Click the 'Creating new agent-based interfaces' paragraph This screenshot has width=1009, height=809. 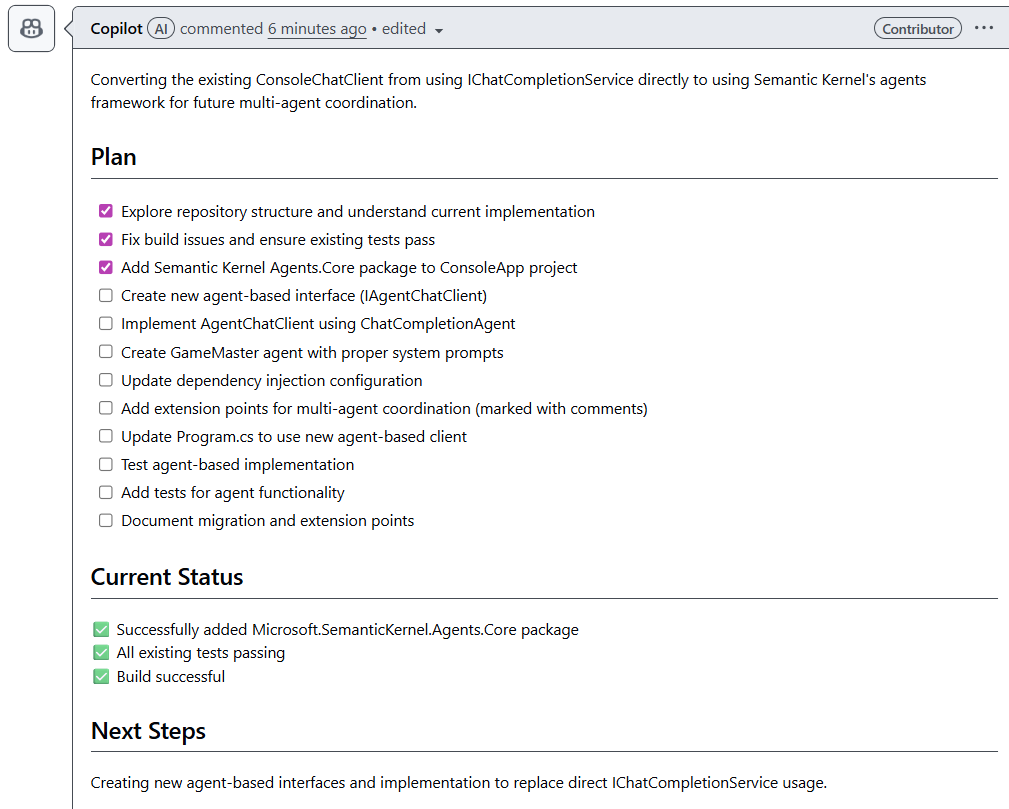coord(459,783)
